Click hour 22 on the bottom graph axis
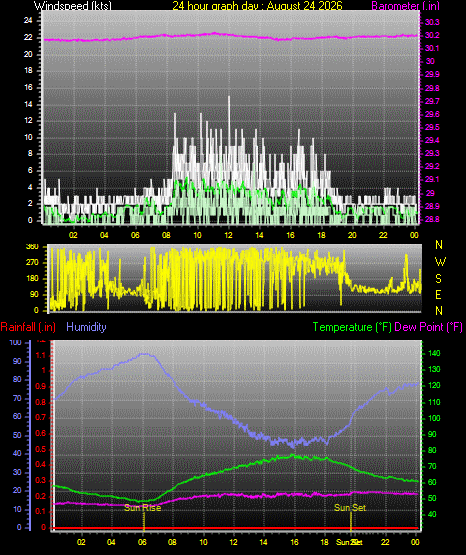466x555 pixels. [x=385, y=542]
